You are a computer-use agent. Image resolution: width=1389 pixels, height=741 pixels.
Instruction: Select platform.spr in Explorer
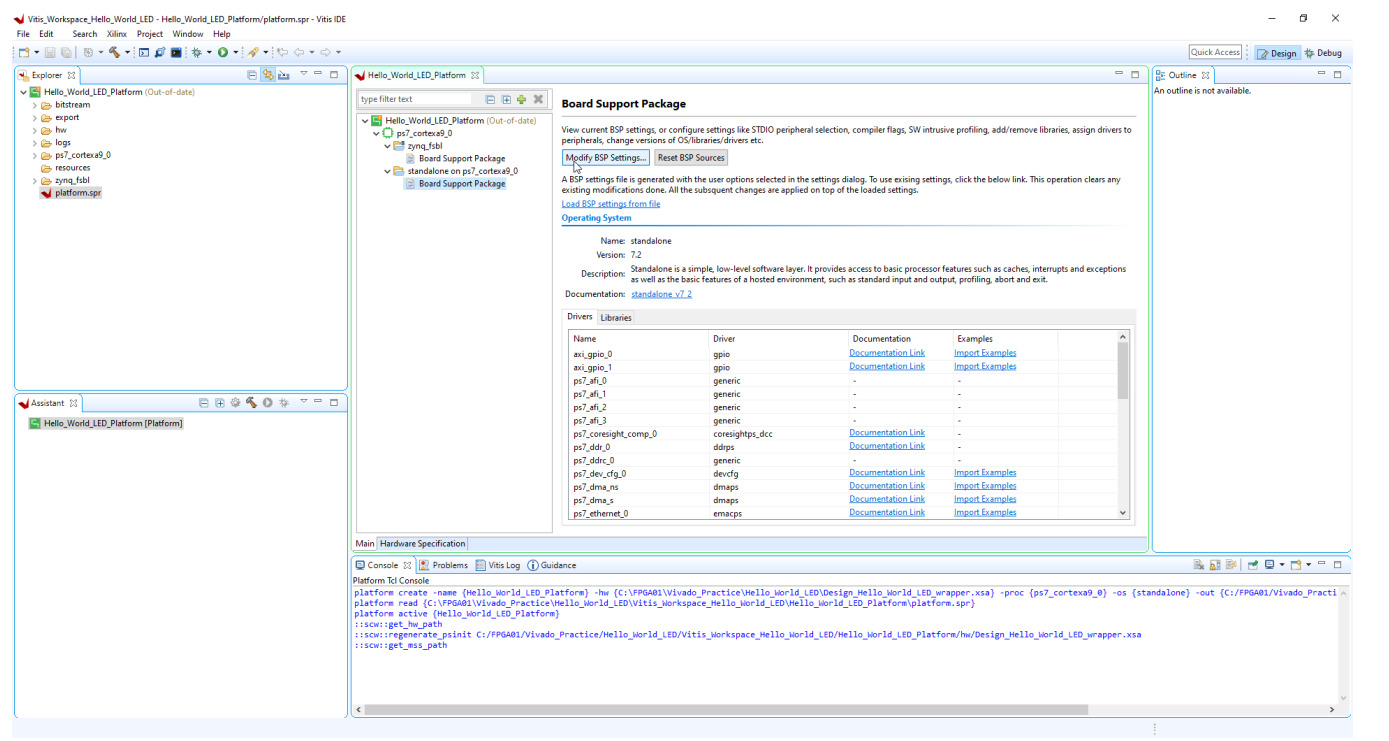pyautogui.click(x=71, y=193)
